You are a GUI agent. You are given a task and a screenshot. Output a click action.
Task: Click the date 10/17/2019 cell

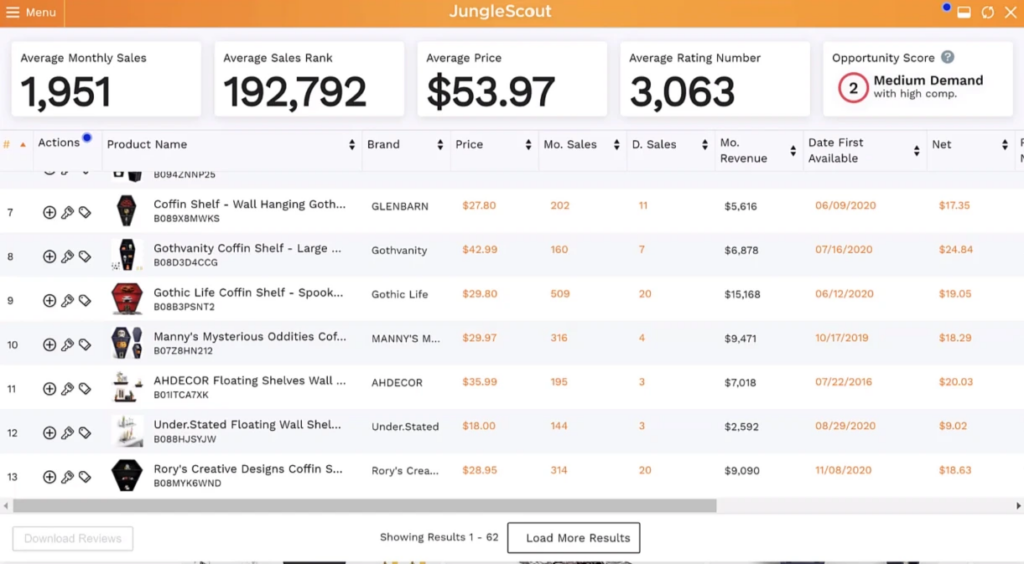[842, 337]
